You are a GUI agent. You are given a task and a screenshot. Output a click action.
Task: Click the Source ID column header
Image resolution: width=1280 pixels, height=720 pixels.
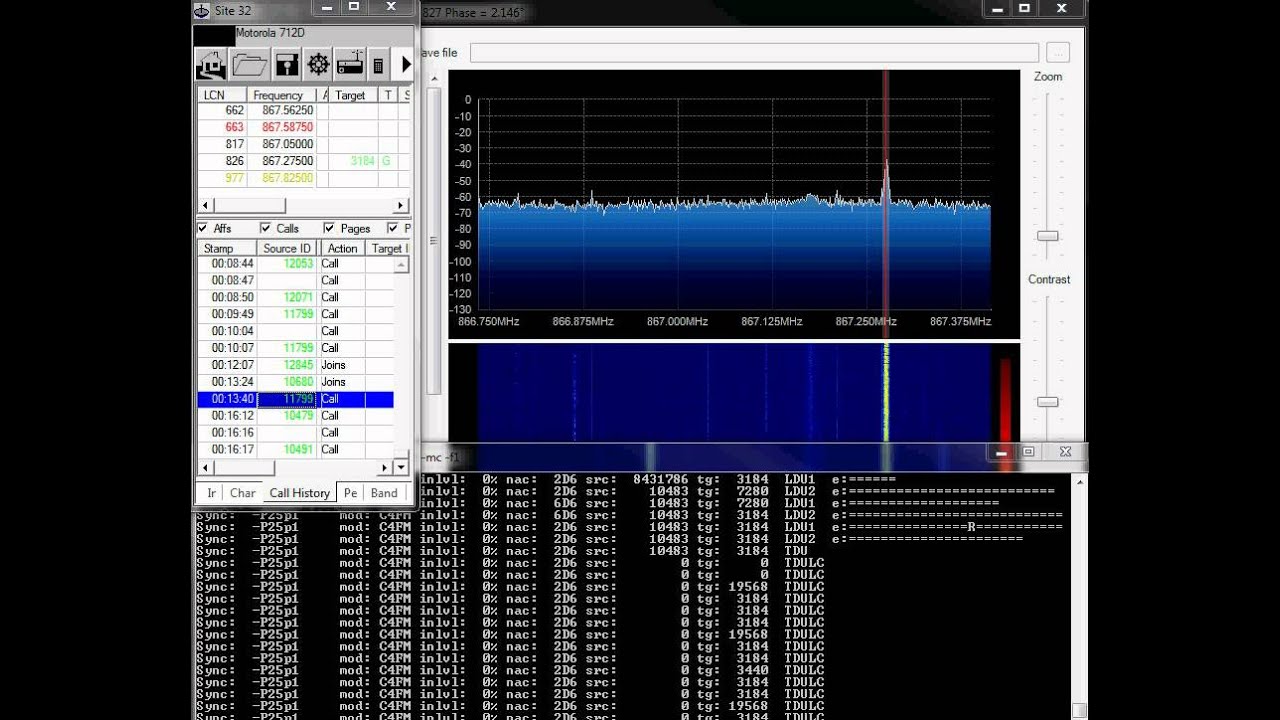click(x=287, y=248)
